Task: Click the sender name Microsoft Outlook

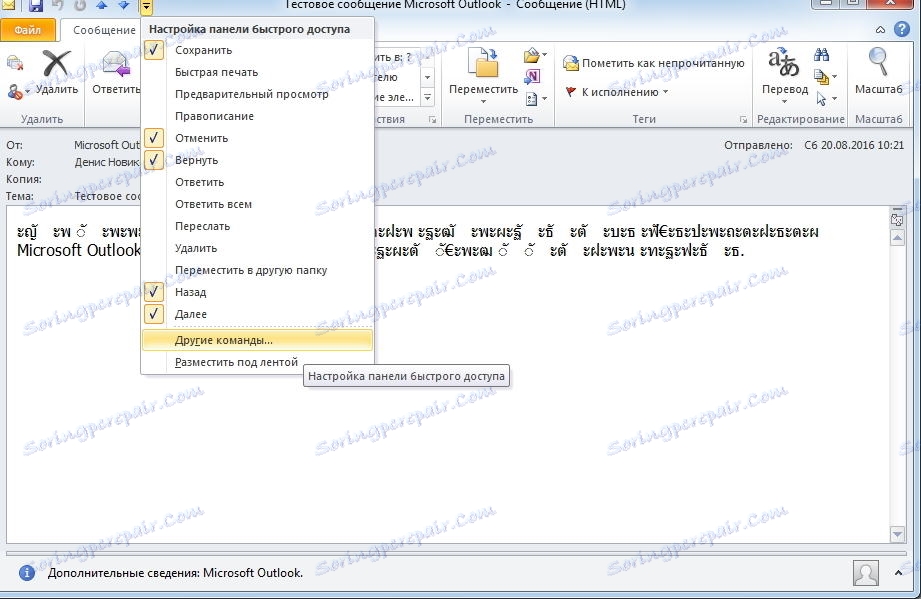Action: click(107, 145)
